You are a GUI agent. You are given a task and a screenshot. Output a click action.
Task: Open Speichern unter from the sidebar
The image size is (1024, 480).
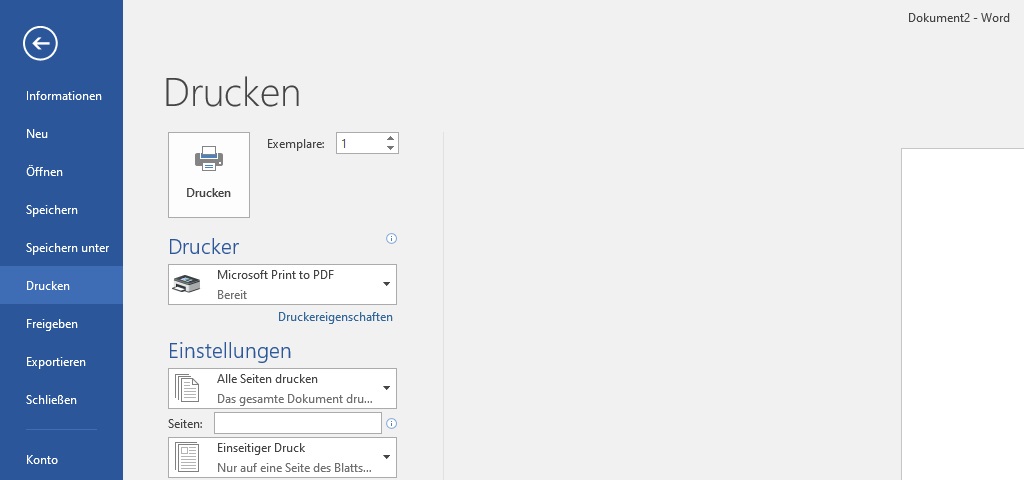(x=67, y=248)
